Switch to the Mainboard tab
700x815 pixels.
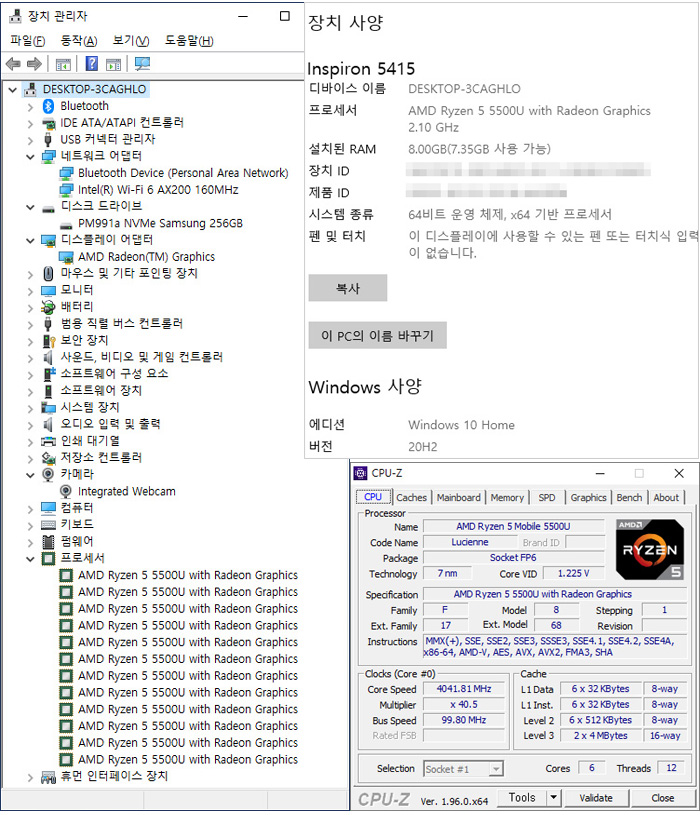click(x=458, y=497)
